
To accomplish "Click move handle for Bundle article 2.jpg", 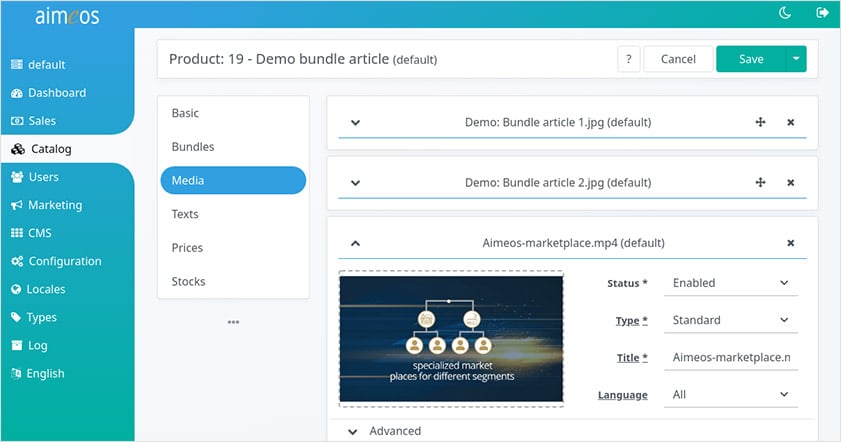I will click(x=761, y=182).
